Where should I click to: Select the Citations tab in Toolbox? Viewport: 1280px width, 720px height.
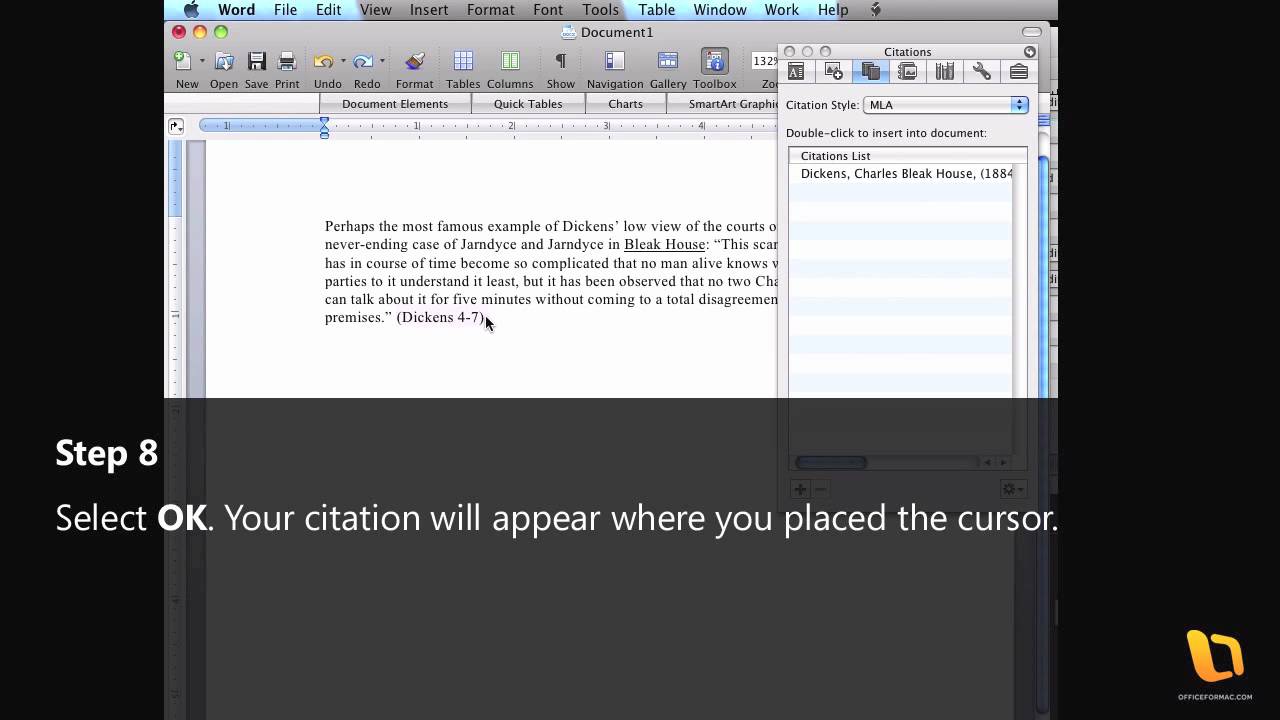point(870,71)
